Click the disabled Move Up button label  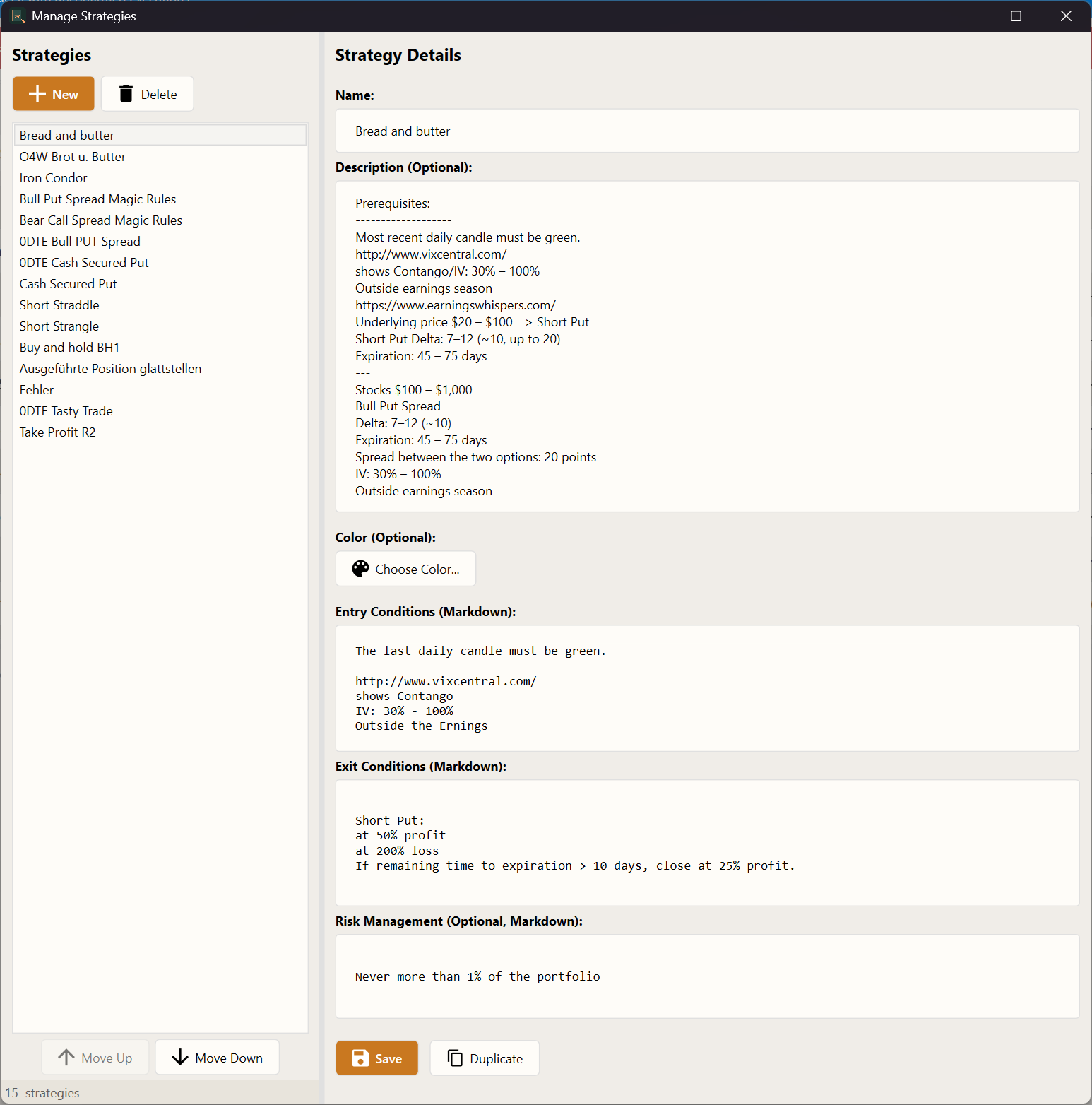(x=107, y=1058)
